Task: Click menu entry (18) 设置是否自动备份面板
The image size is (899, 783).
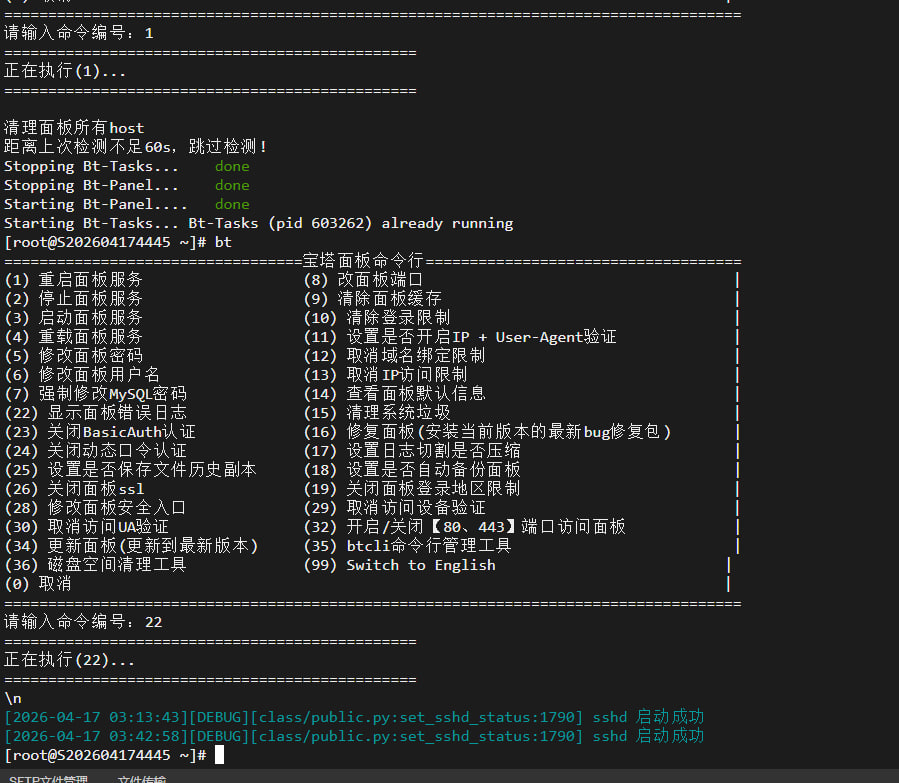Action: coord(412,469)
